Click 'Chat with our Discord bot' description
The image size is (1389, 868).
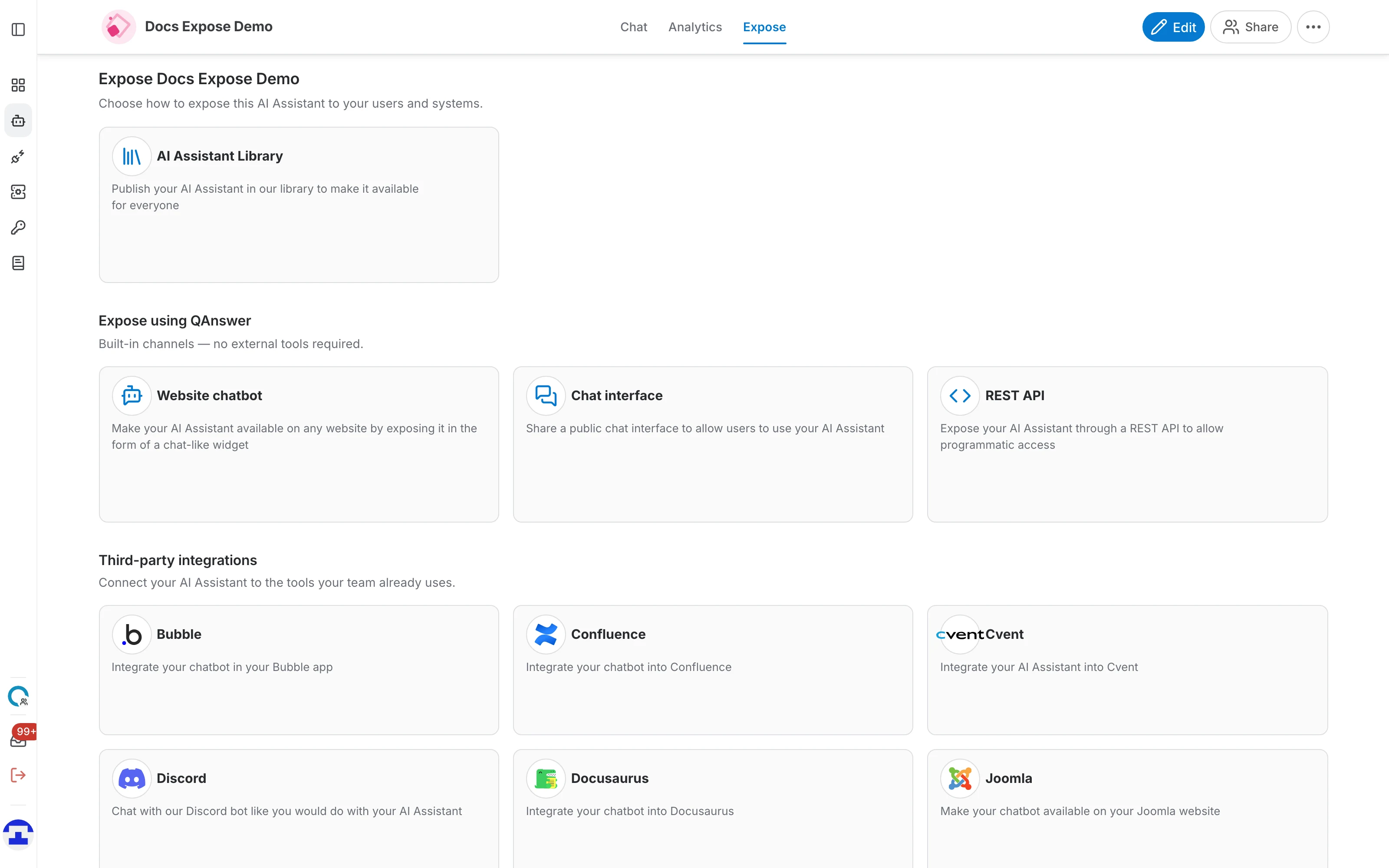point(286,811)
